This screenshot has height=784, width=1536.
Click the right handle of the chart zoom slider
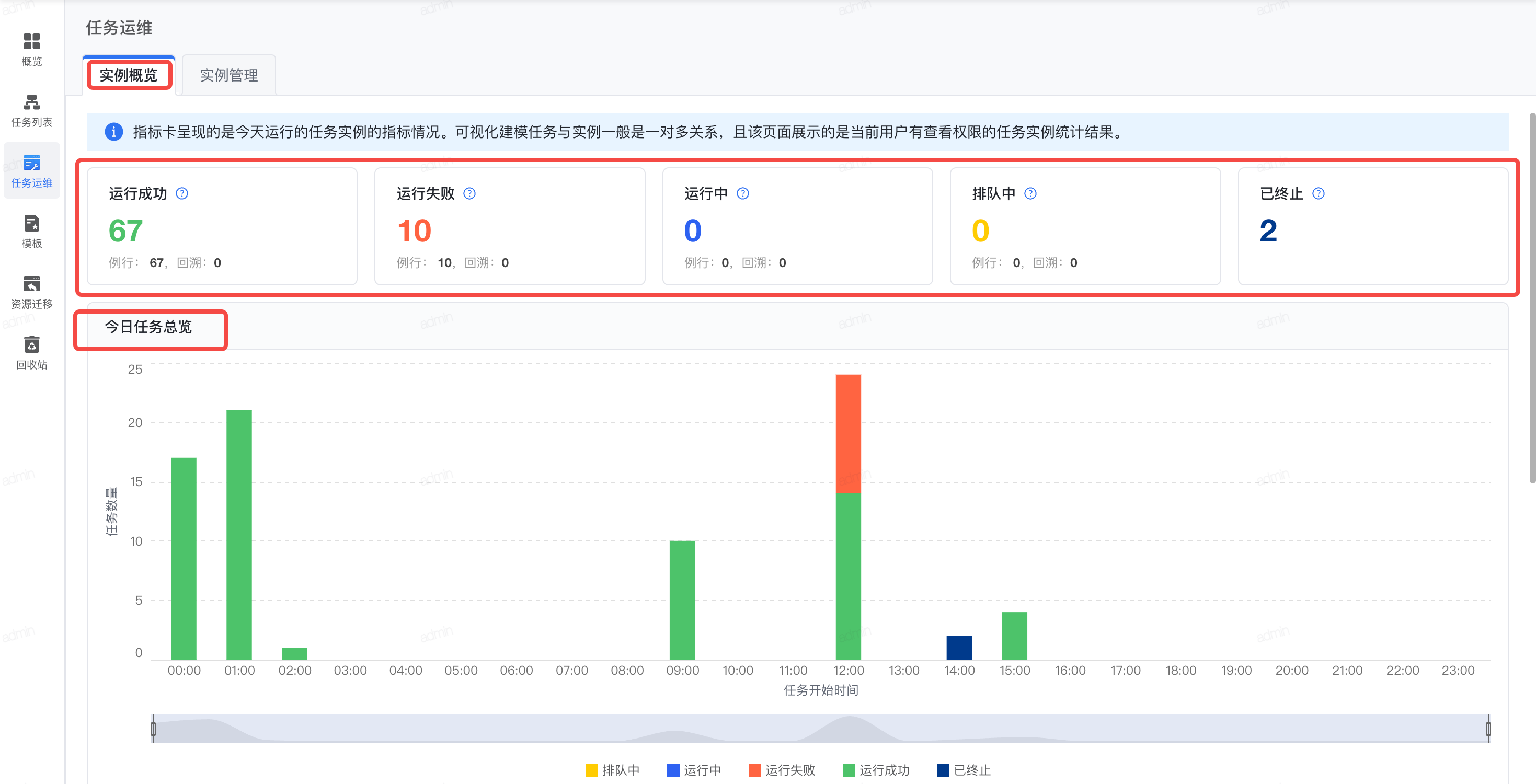coord(1488,729)
